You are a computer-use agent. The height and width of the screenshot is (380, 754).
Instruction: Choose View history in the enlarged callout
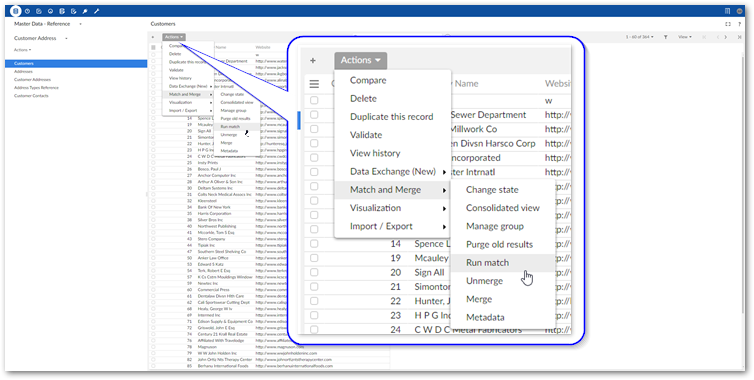point(392,153)
